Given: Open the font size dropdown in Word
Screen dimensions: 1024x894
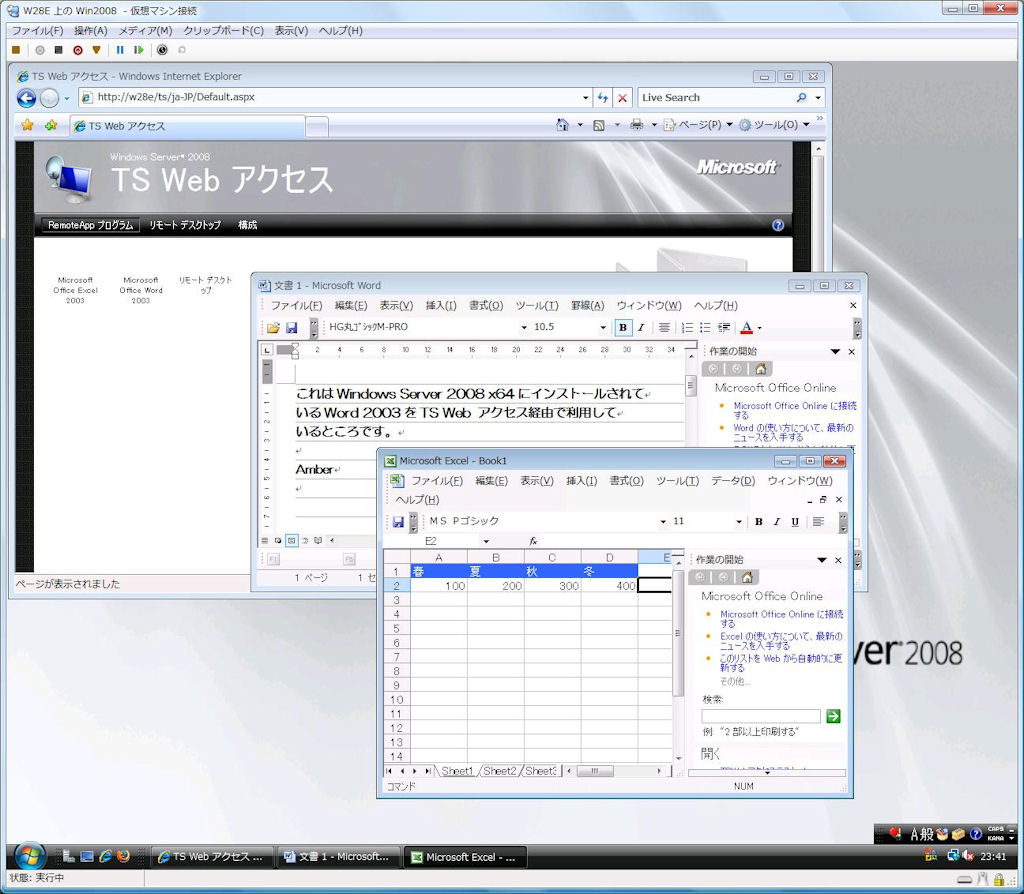Looking at the screenshot, I should tap(603, 327).
